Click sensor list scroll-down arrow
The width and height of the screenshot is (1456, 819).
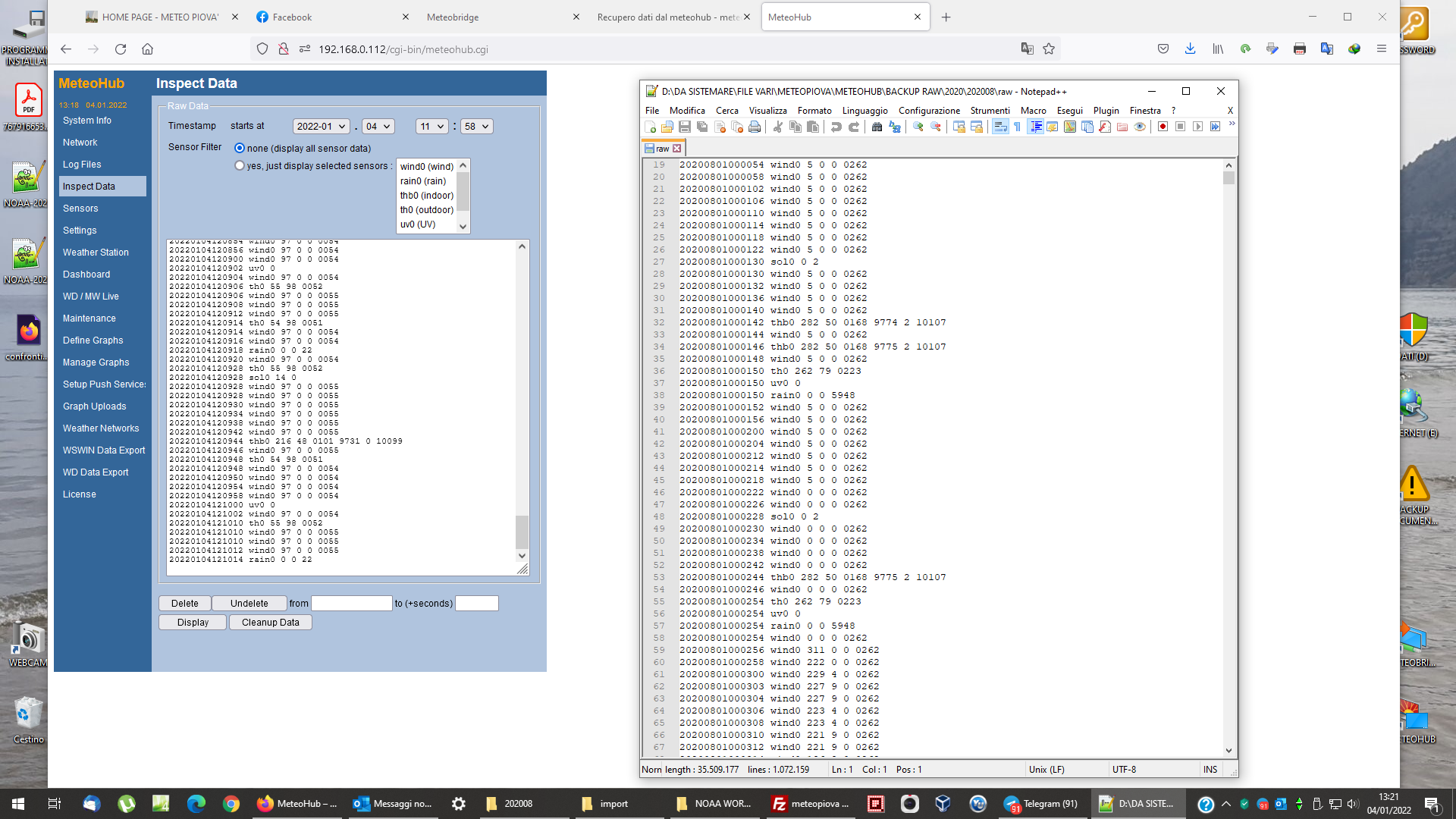463,226
